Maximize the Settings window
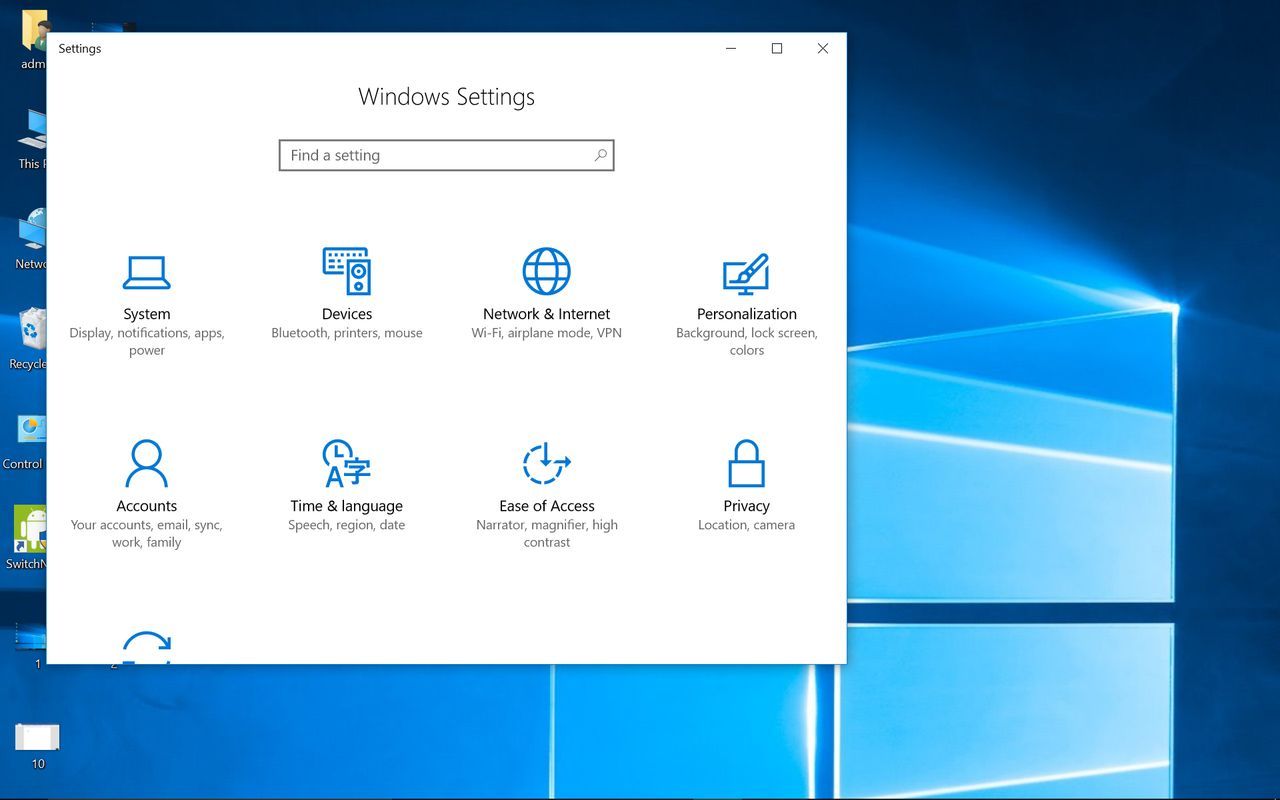The image size is (1280, 800). tap(776, 48)
